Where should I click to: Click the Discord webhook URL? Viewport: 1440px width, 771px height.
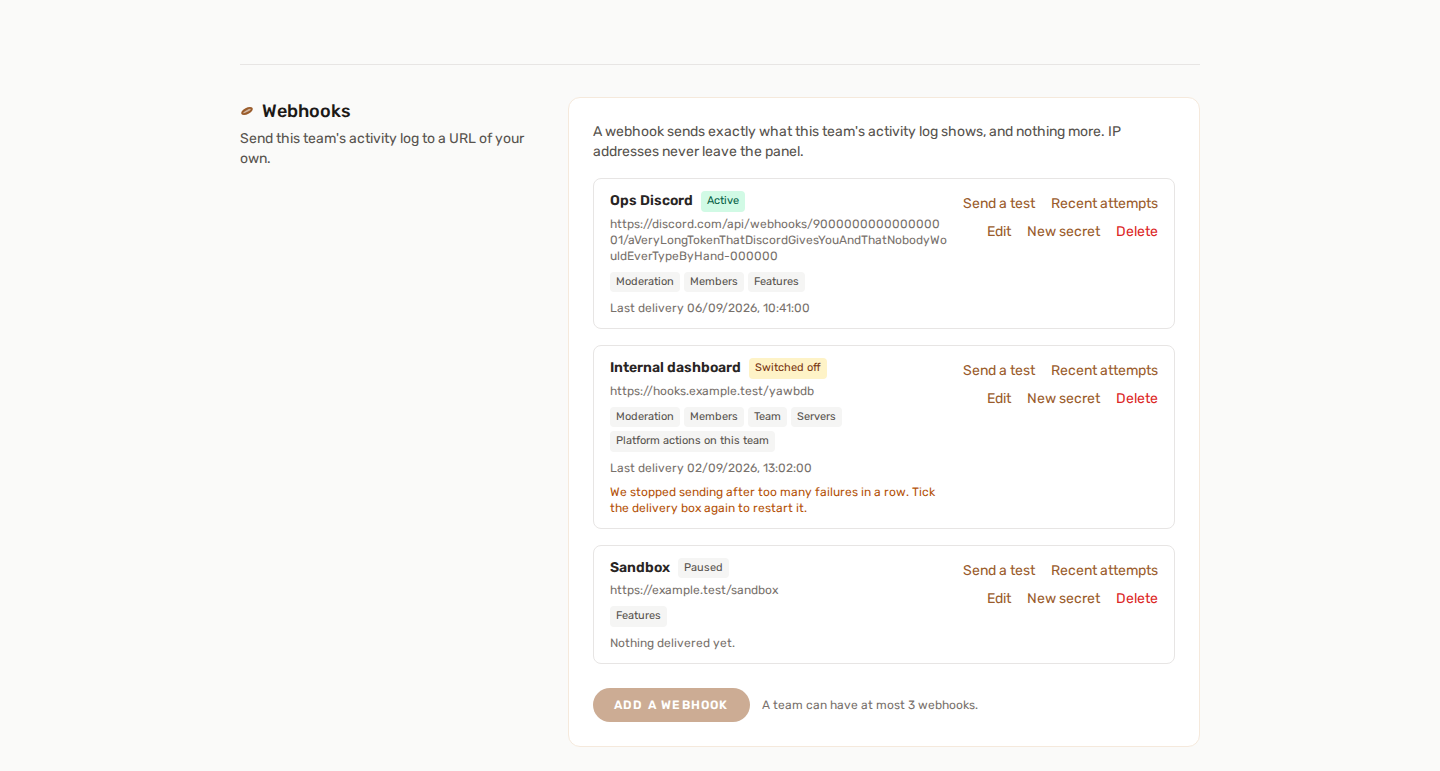pos(778,240)
